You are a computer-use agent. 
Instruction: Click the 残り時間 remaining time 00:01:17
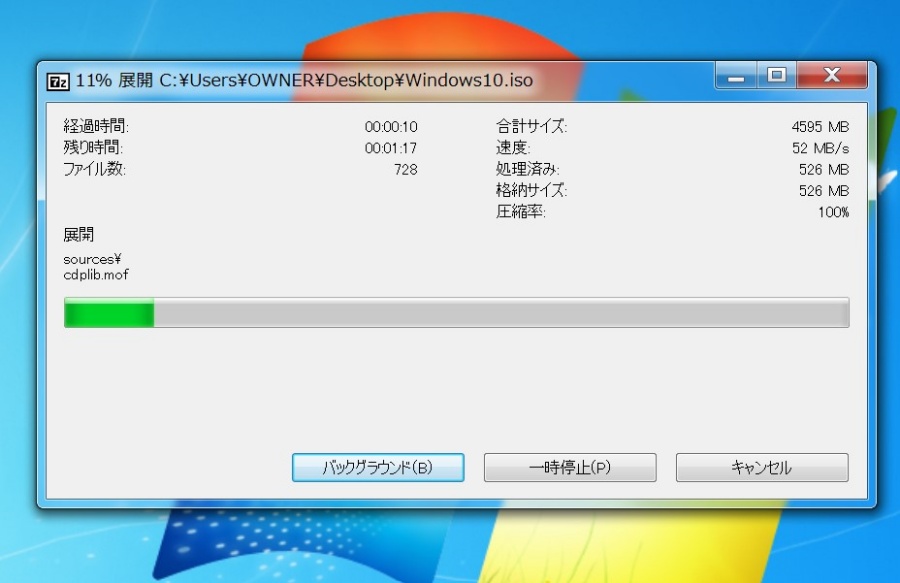click(391, 148)
